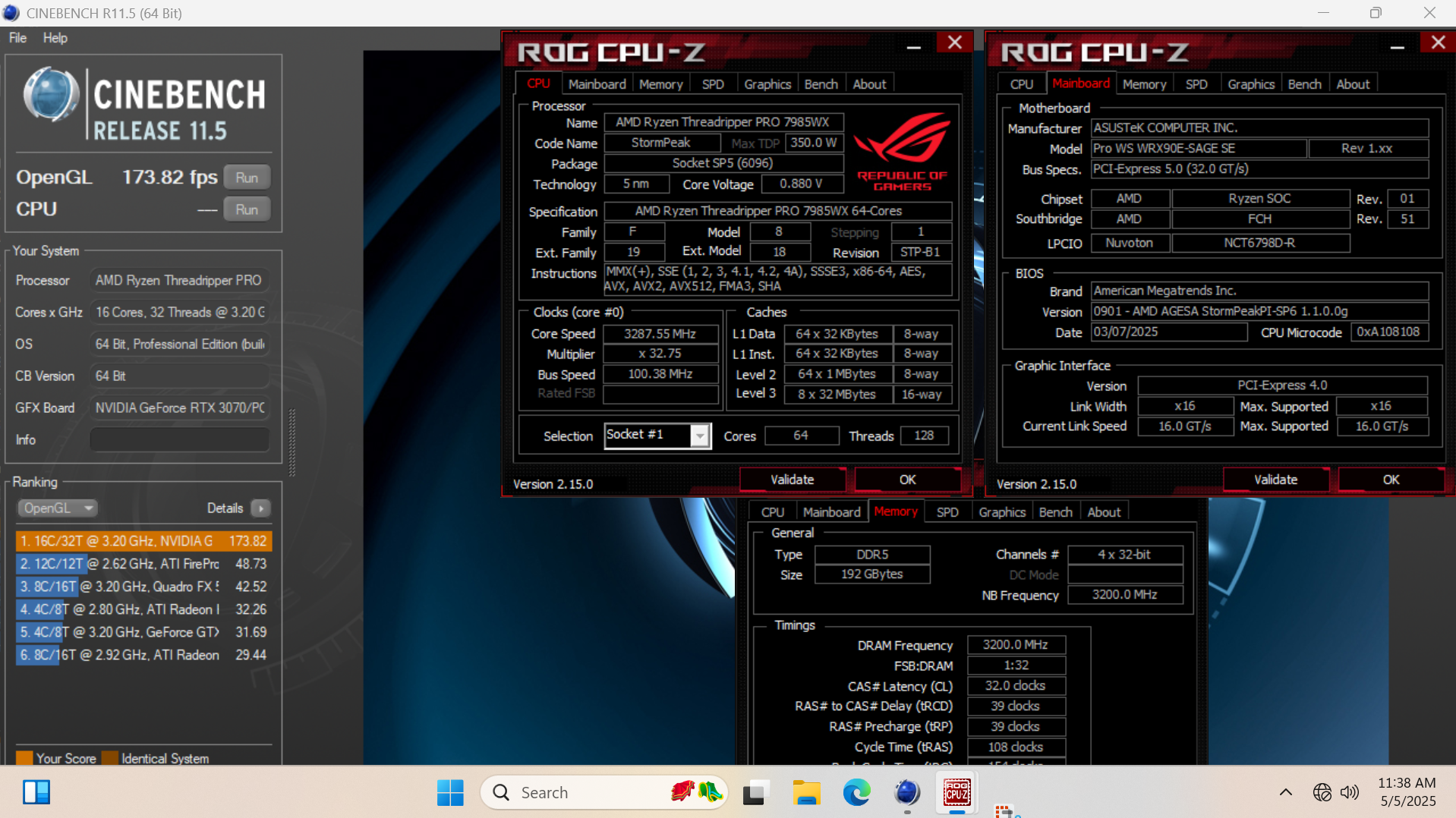Click Cinebench title bar app icon
This screenshot has width=1456, height=818.
click(11, 13)
